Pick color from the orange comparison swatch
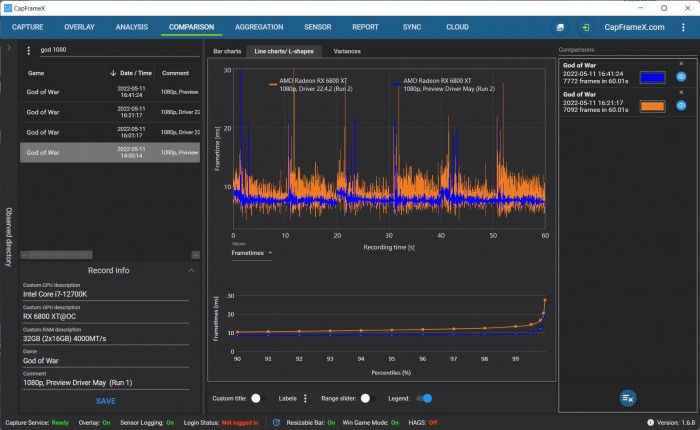 click(x=652, y=106)
